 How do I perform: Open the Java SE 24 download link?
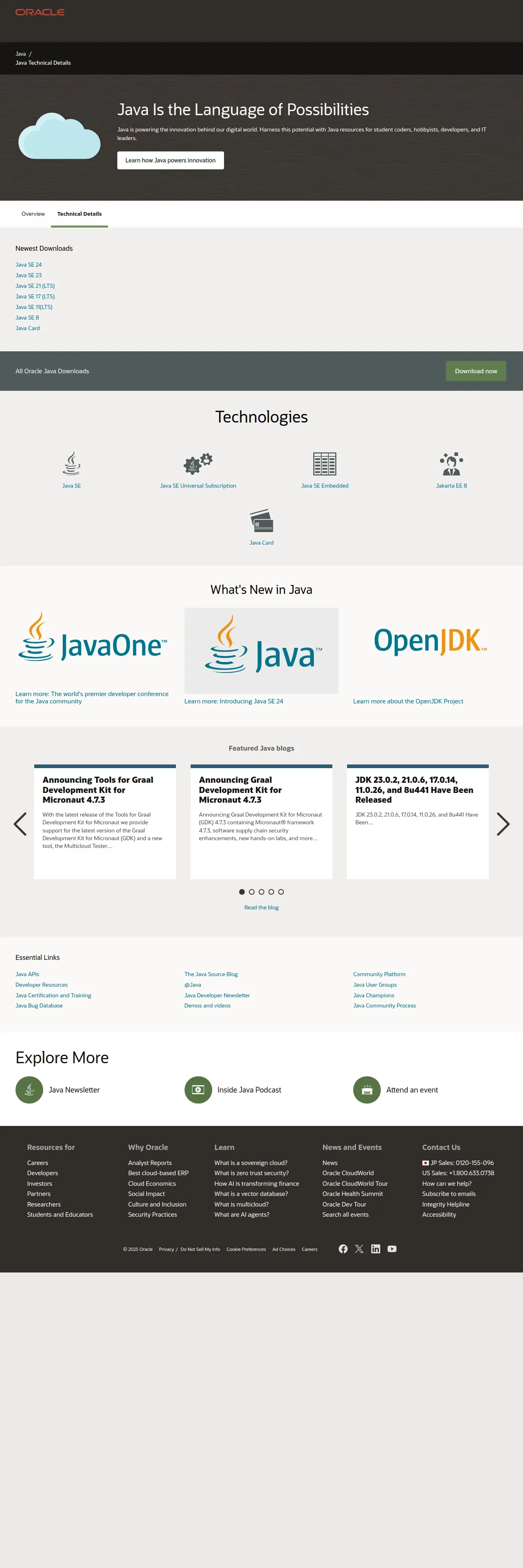[29, 265]
